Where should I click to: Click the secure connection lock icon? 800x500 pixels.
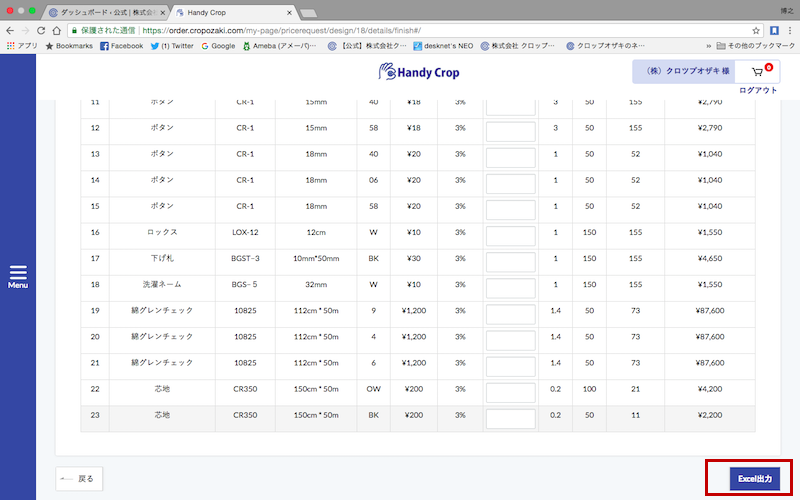point(74,31)
